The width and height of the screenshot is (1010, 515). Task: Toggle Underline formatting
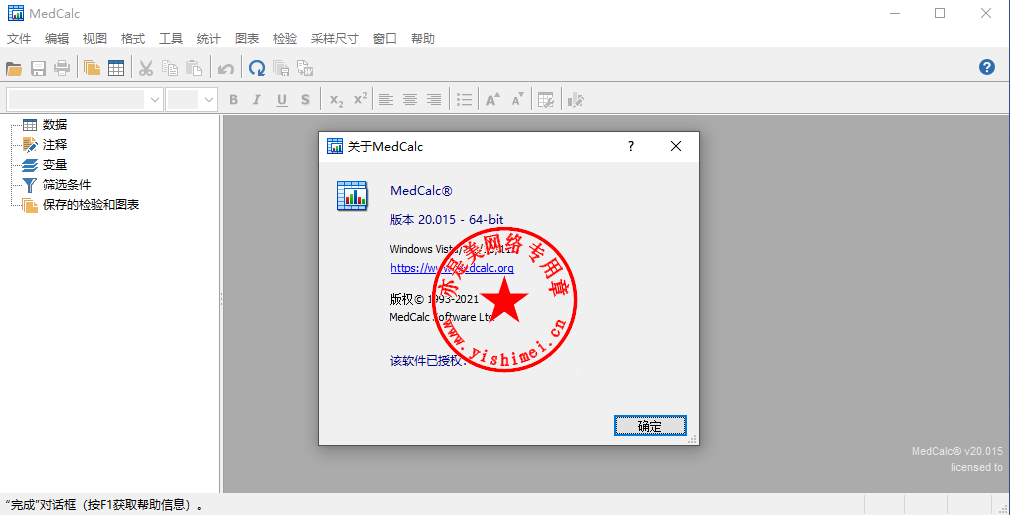pos(281,100)
